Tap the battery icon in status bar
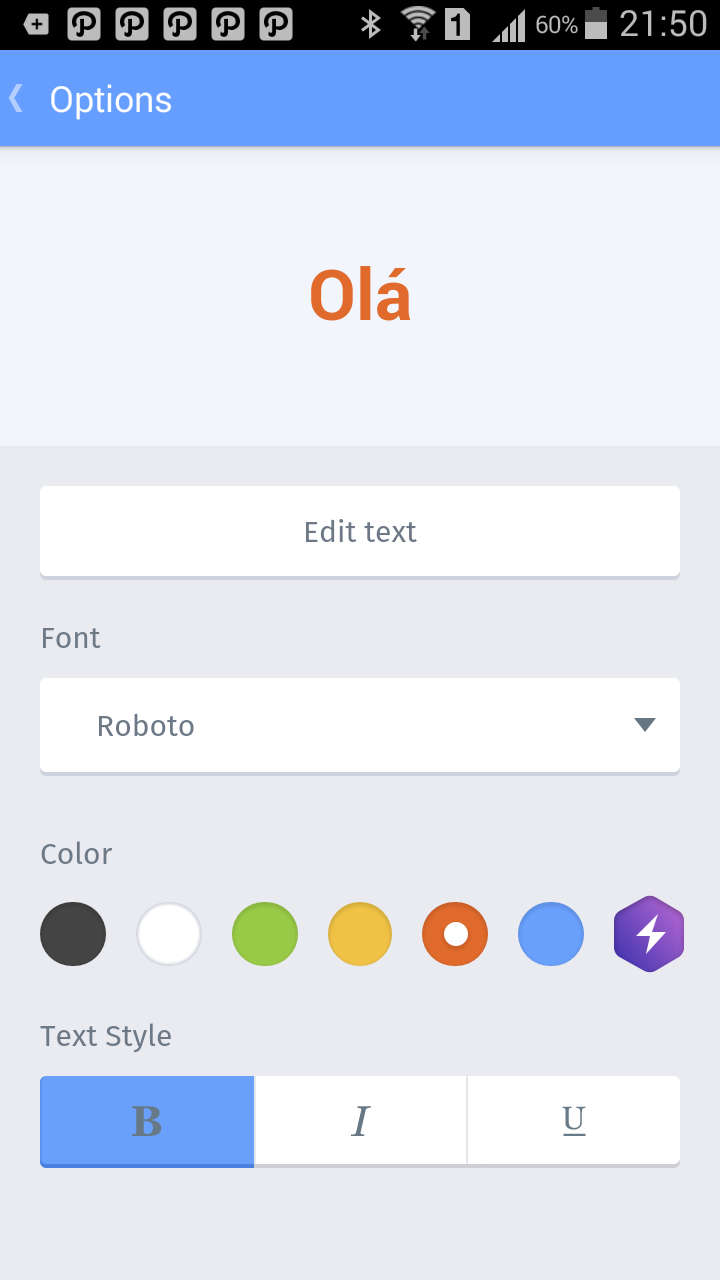This screenshot has height=1280, width=720. click(596, 24)
